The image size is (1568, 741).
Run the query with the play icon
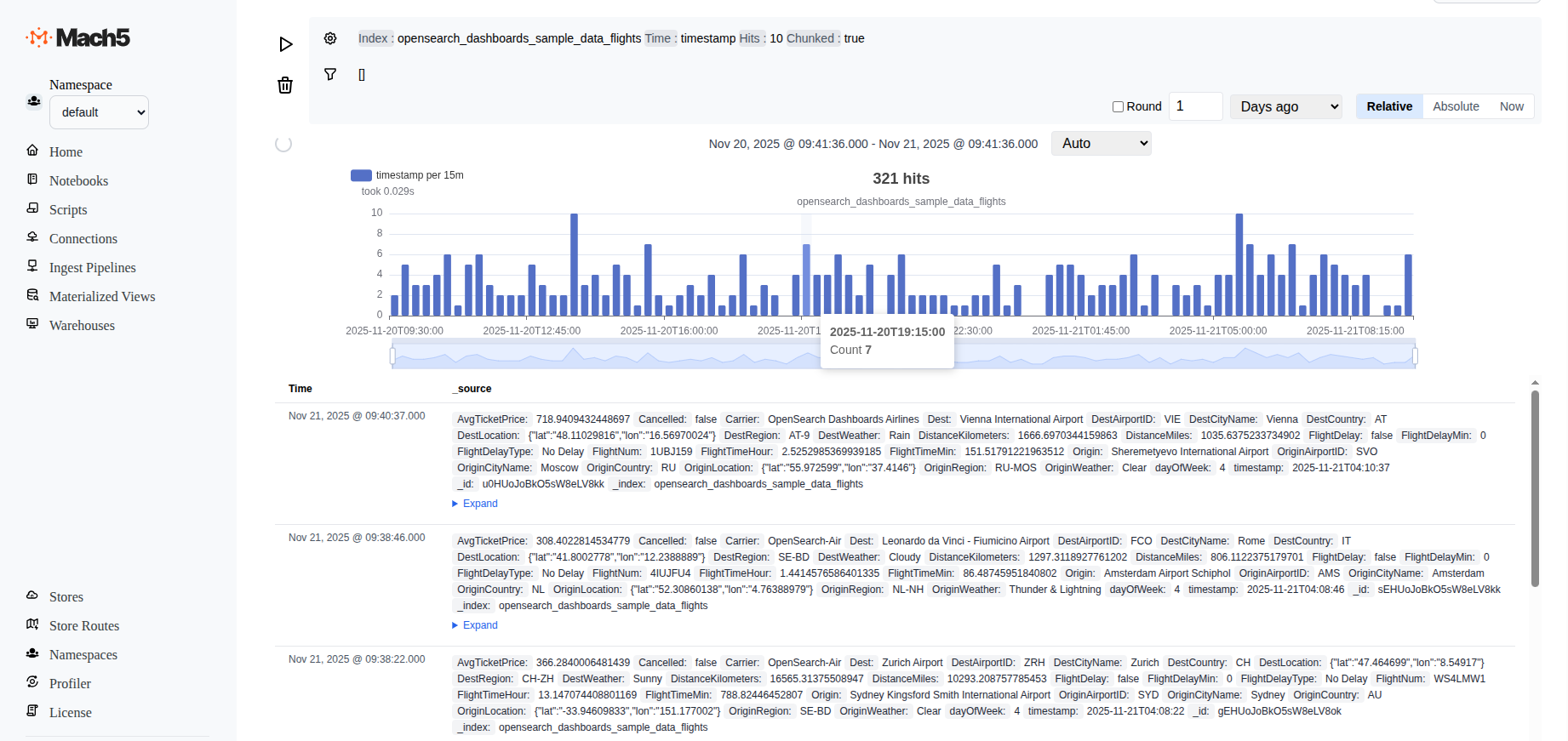286,44
